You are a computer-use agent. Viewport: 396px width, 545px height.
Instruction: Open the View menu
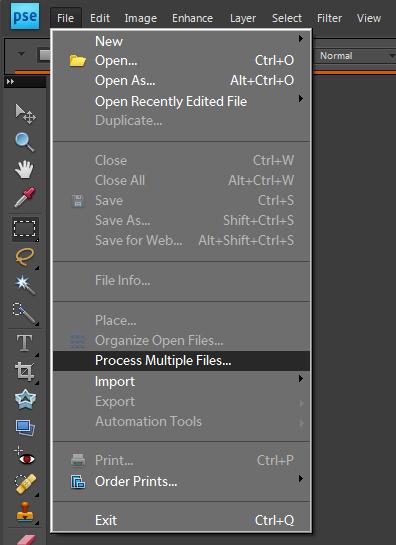pos(369,18)
